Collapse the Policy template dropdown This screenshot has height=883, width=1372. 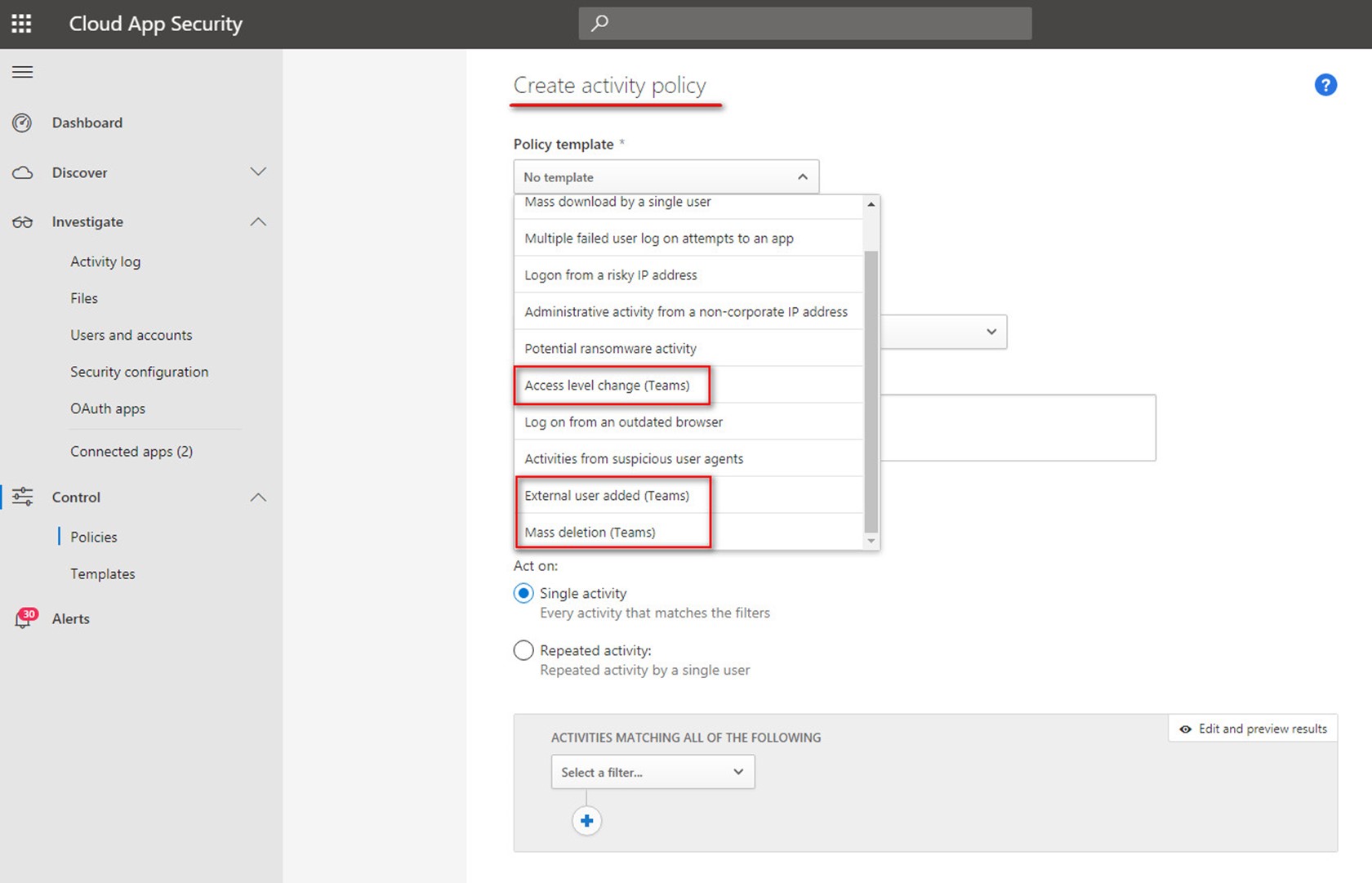(802, 177)
